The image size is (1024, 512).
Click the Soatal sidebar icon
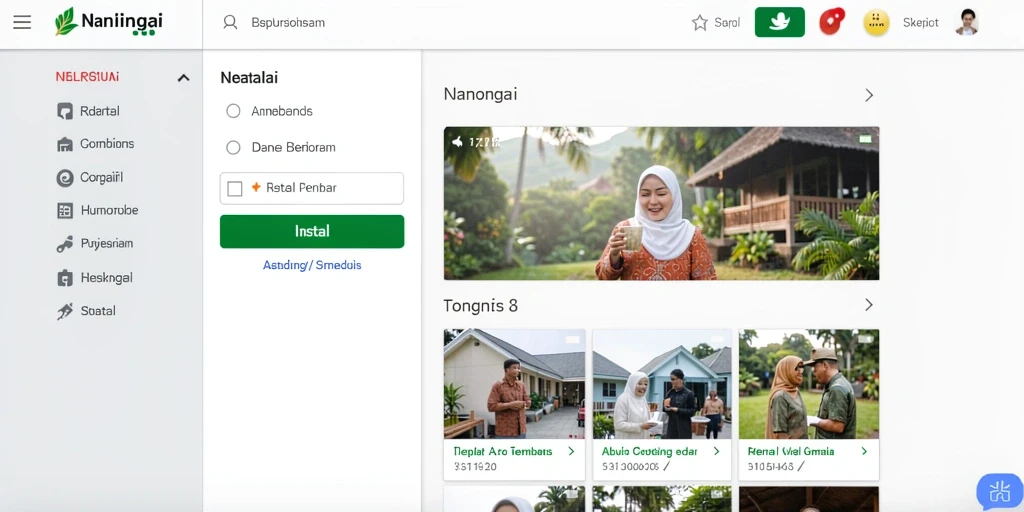click(x=65, y=312)
